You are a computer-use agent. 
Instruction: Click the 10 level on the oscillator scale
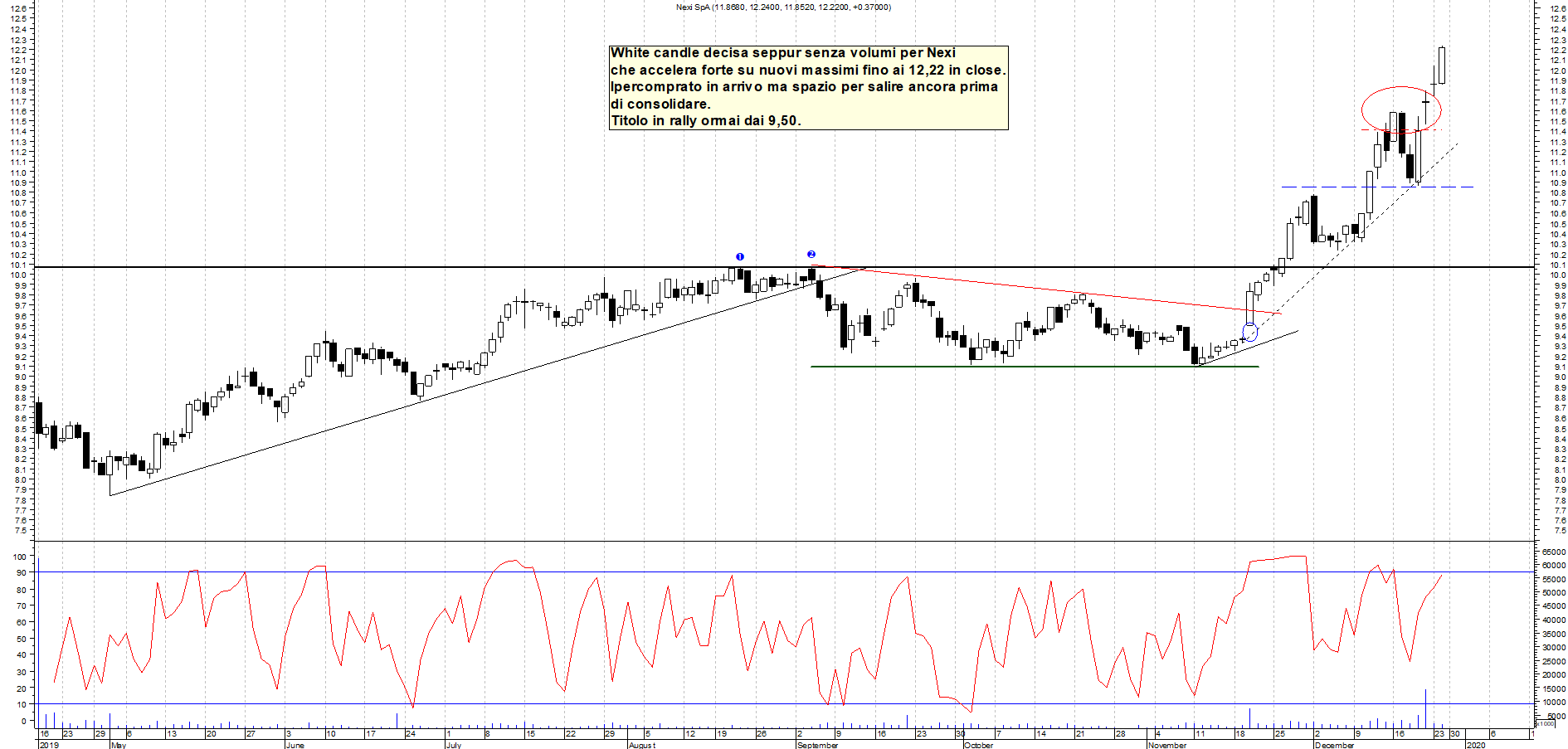[22, 703]
